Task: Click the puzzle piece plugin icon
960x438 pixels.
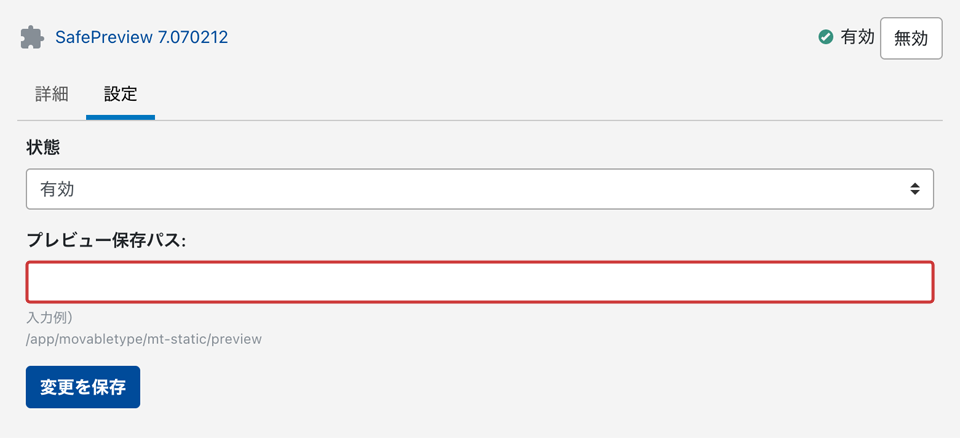Action: click(33, 38)
